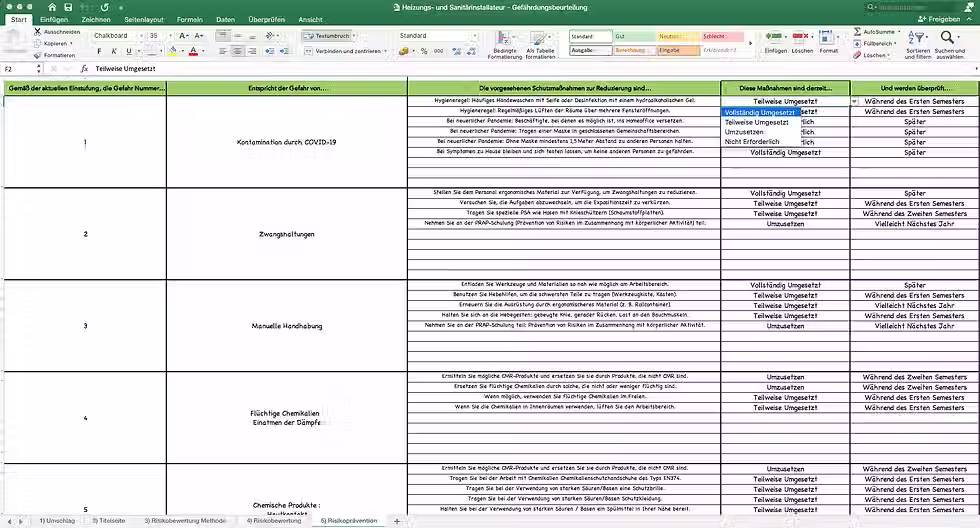The height and width of the screenshot is (528, 980).
Task: Add a new sheet with plus button
Action: (397, 521)
